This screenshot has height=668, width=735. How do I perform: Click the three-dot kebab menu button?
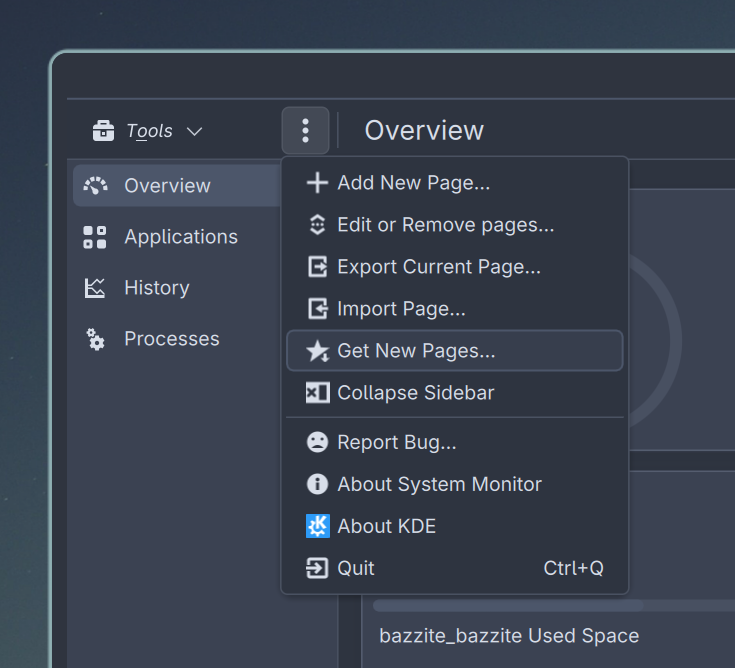click(x=305, y=131)
